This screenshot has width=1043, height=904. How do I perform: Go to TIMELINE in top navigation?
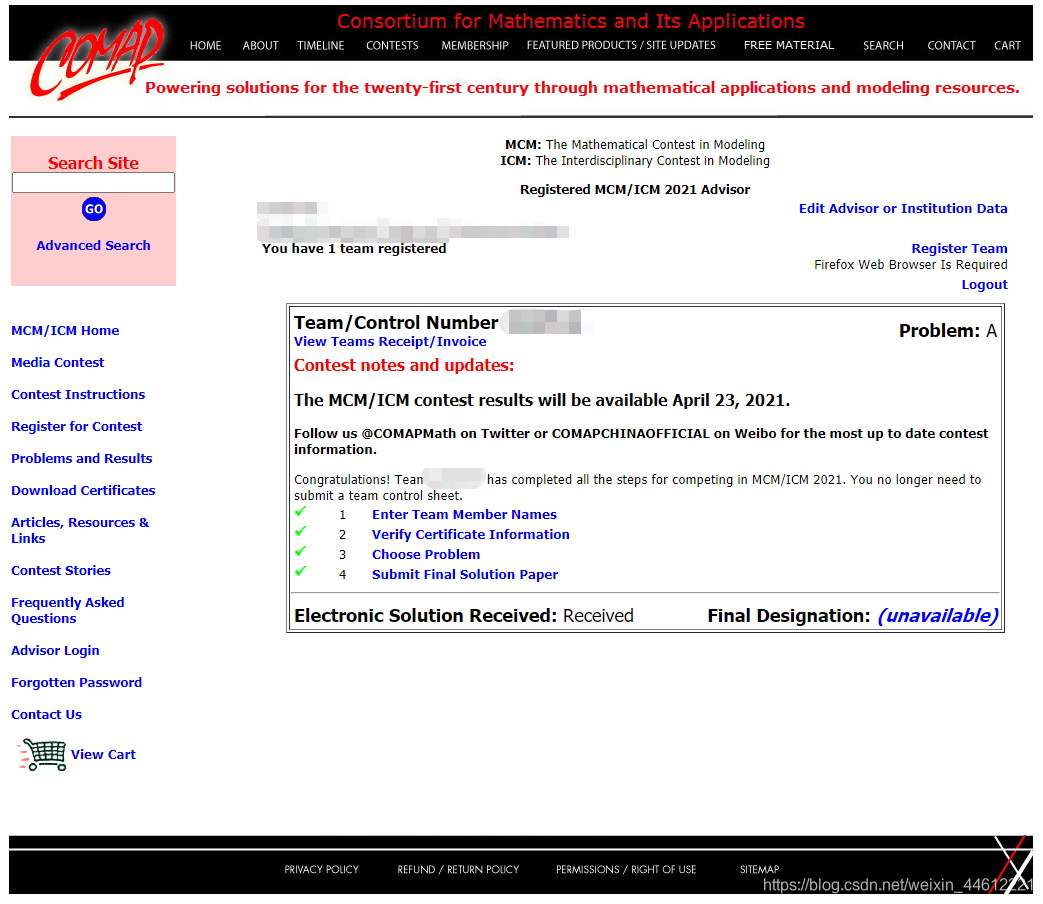click(321, 45)
